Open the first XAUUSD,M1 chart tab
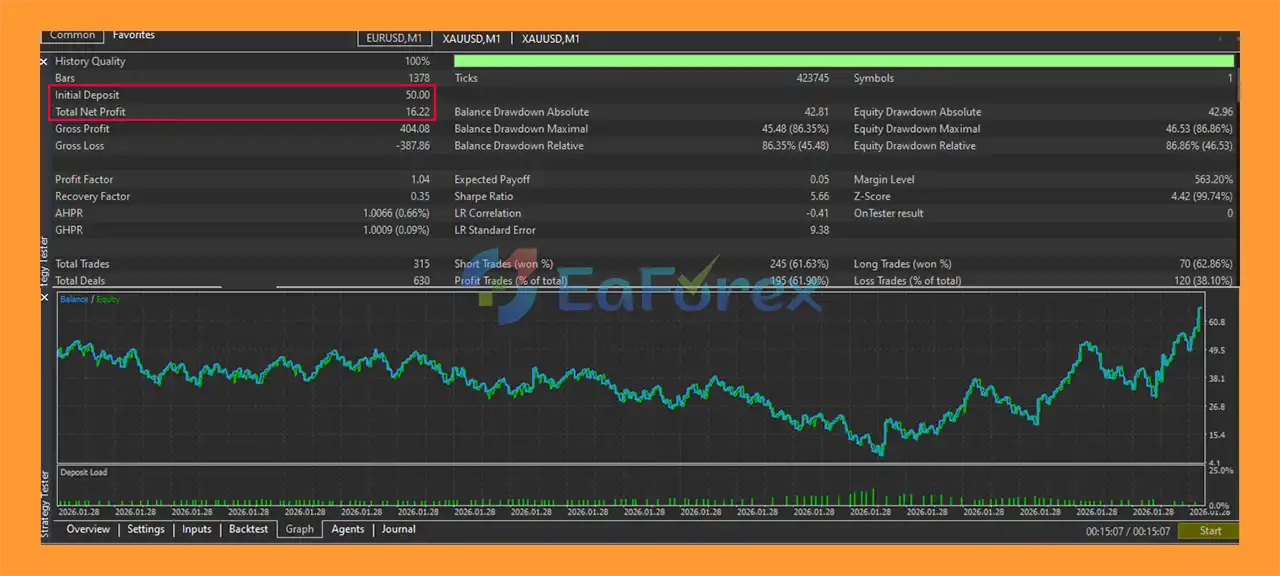The height and width of the screenshot is (576, 1280). [471, 39]
